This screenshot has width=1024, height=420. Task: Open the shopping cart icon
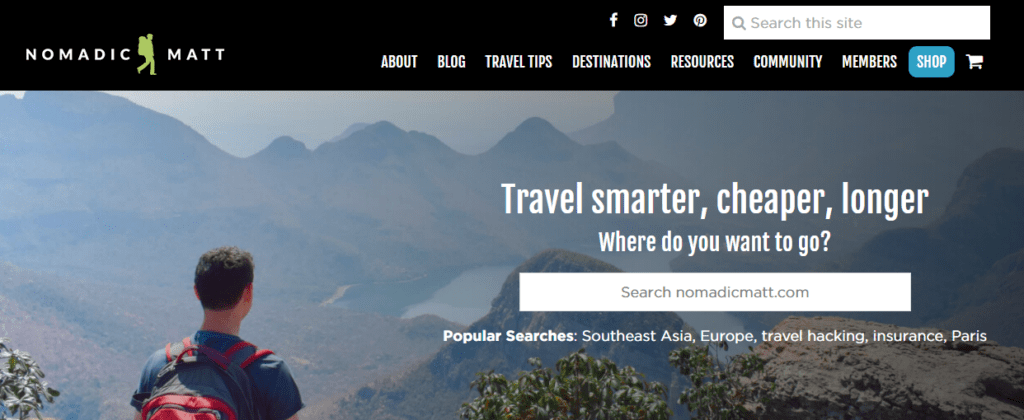[x=974, y=62]
